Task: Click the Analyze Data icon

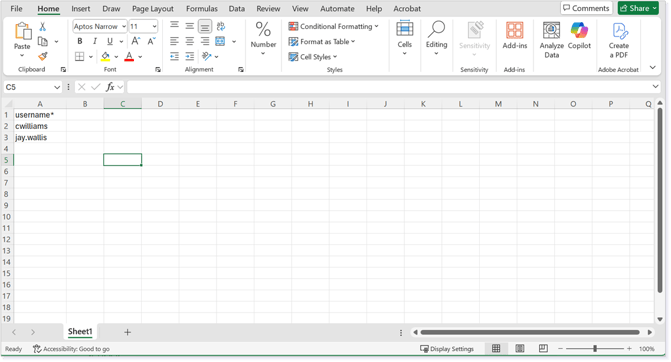Action: coord(552,40)
